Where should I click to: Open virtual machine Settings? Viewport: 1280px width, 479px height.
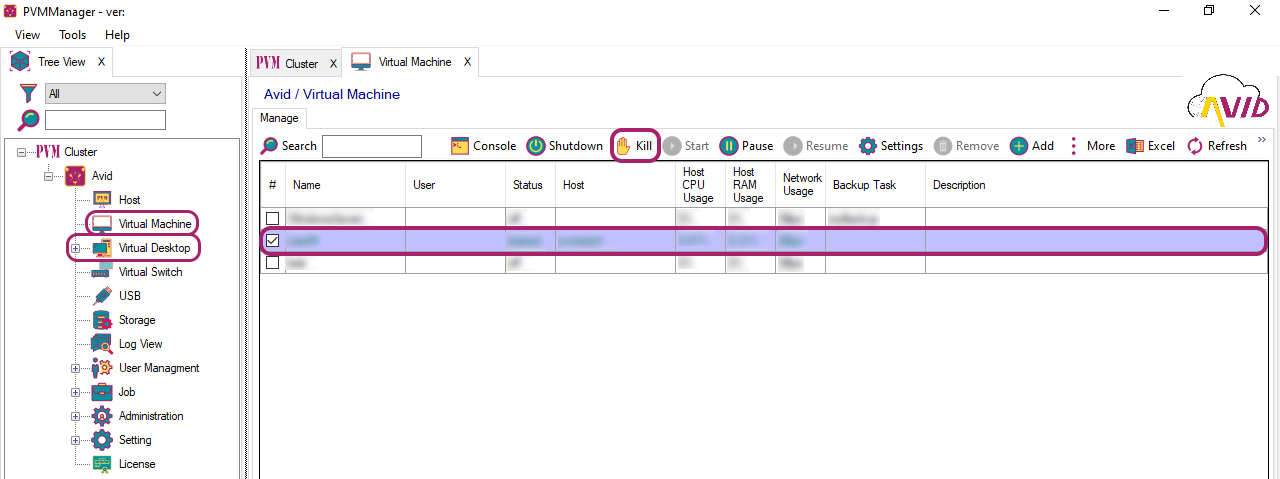[x=891, y=146]
